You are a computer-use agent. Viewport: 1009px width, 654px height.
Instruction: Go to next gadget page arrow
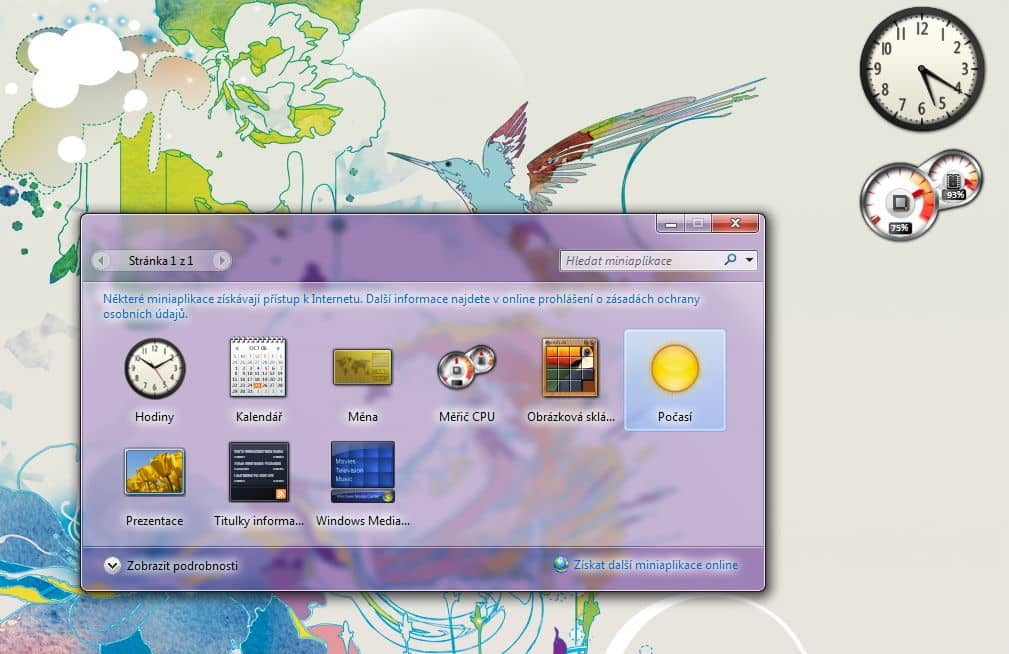(221, 261)
